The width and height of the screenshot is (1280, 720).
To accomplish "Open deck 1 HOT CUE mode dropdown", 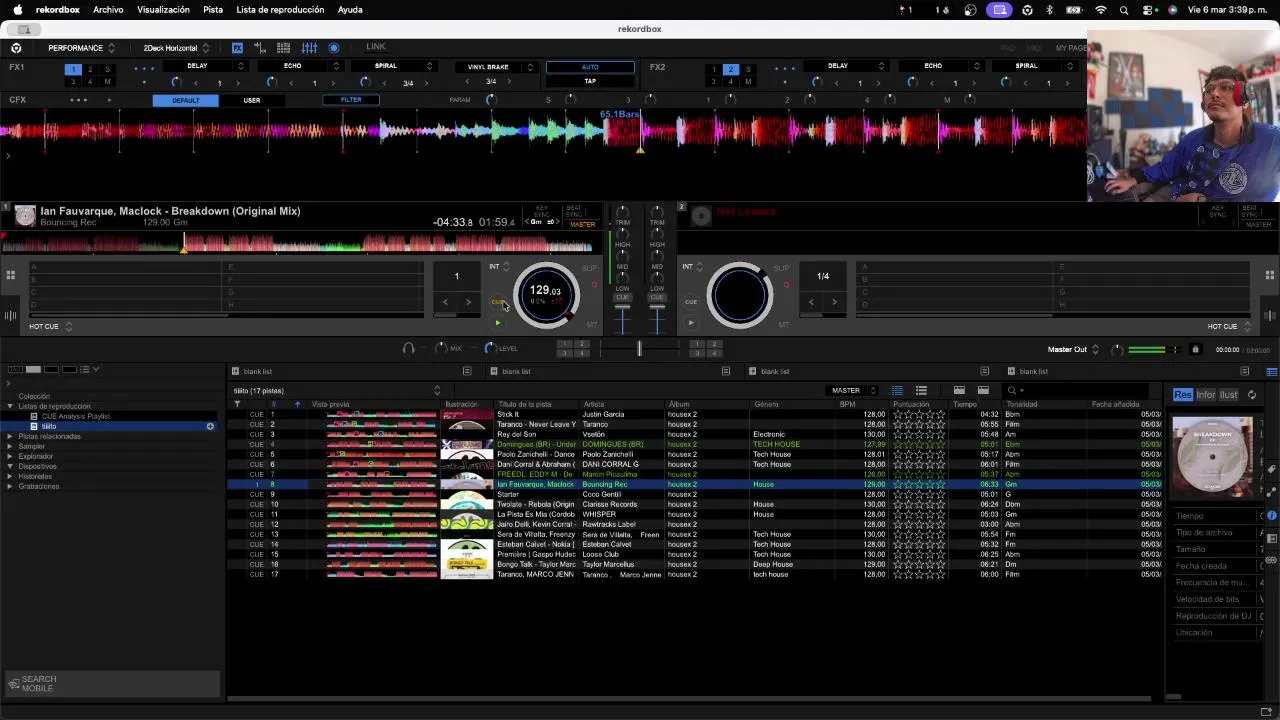I will [51, 327].
